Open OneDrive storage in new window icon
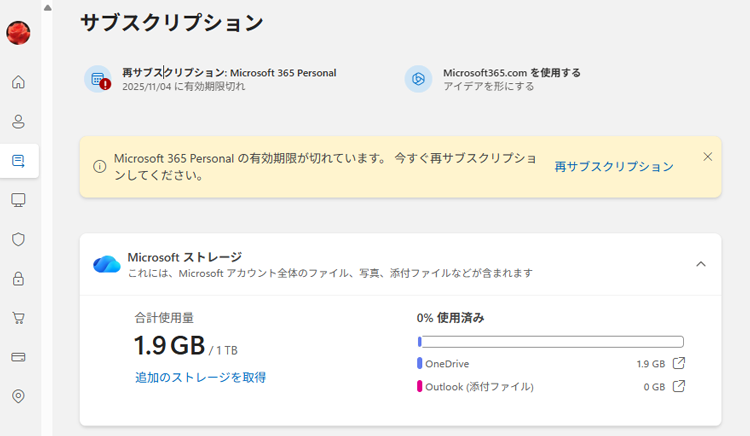Viewport: 750px width, 436px height. click(679, 363)
